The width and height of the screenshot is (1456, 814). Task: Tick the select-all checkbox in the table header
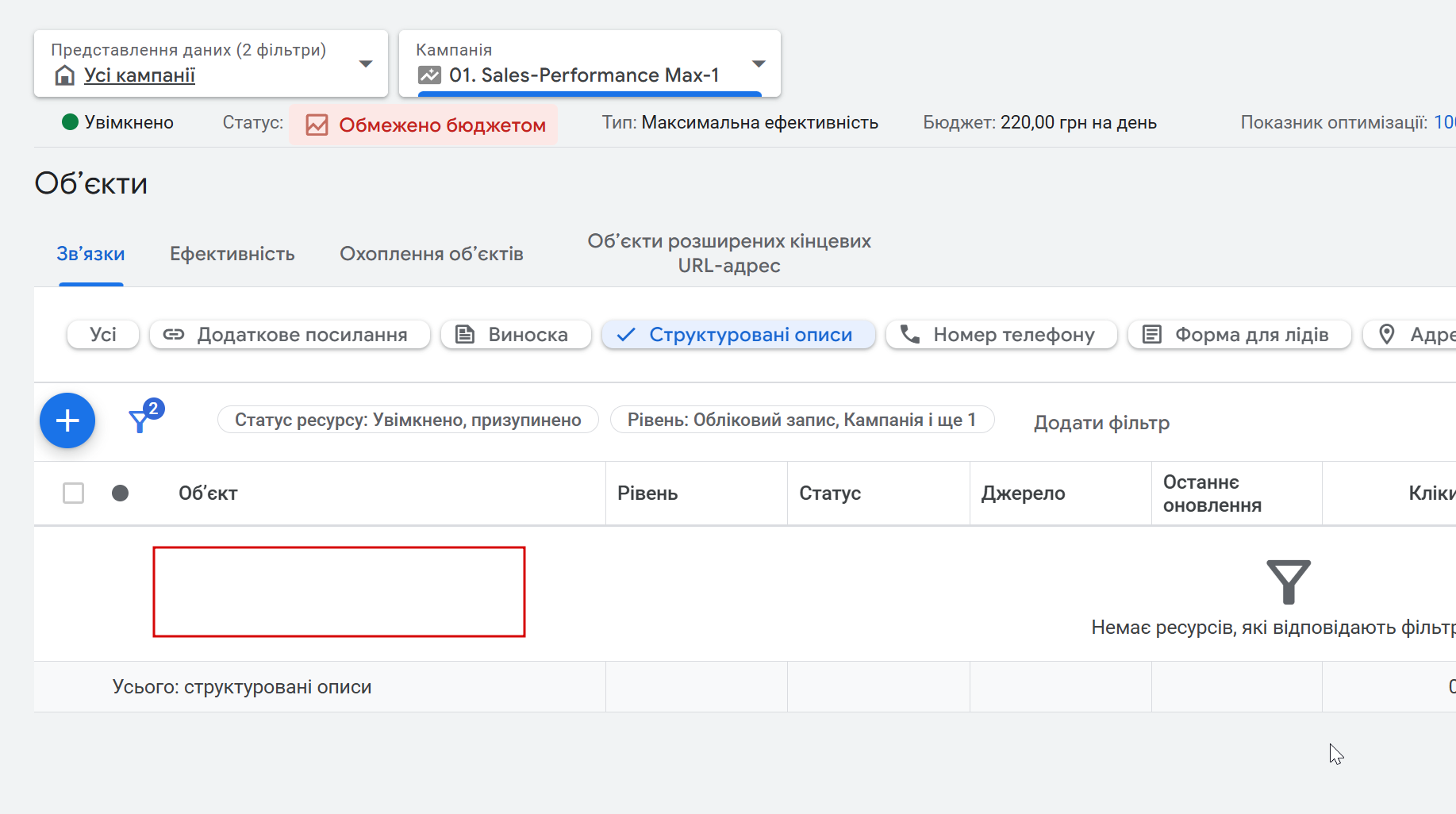pos(74,493)
